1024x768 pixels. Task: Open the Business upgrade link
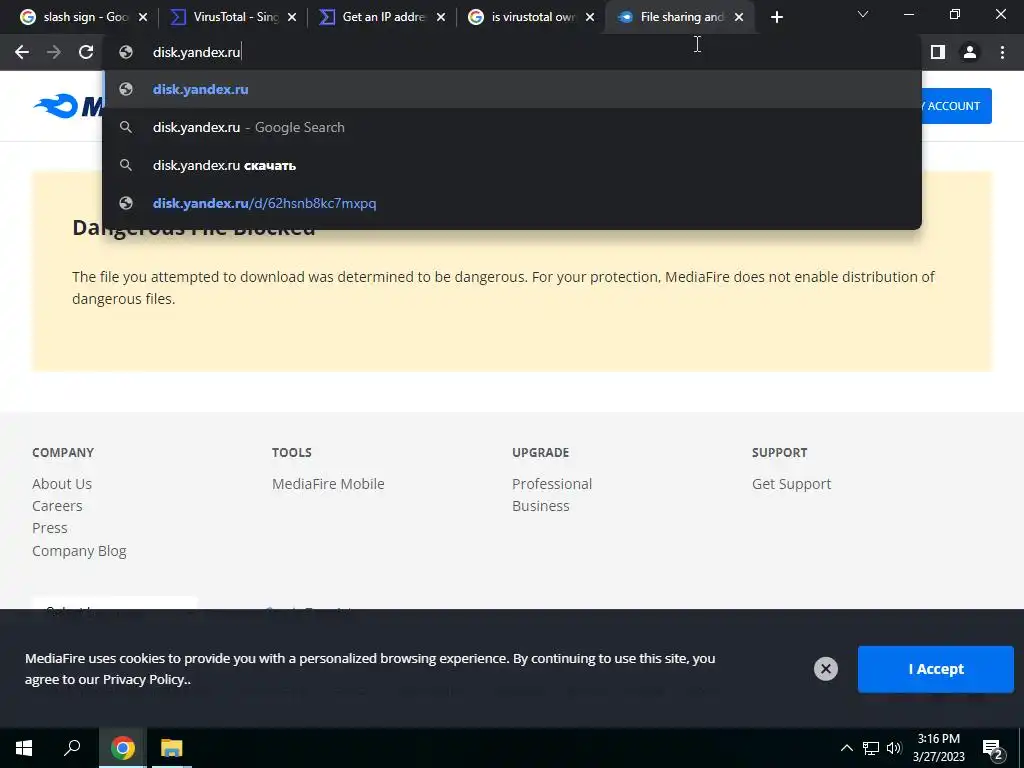click(541, 506)
